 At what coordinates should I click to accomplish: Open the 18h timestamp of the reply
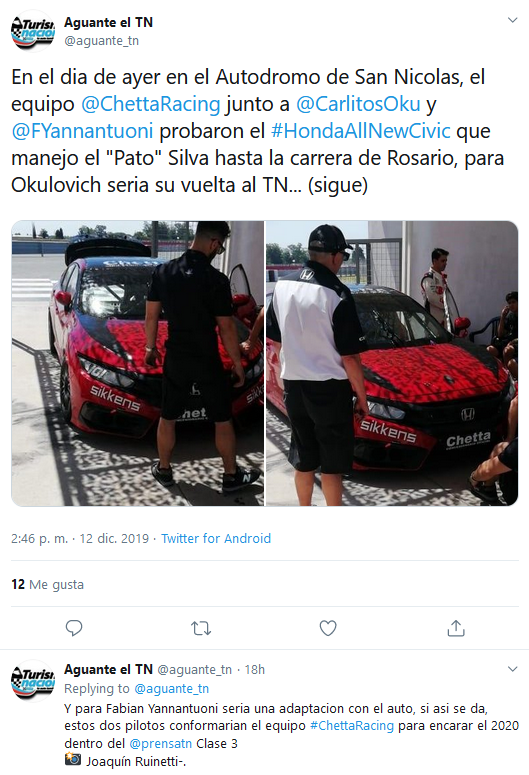pos(255,669)
